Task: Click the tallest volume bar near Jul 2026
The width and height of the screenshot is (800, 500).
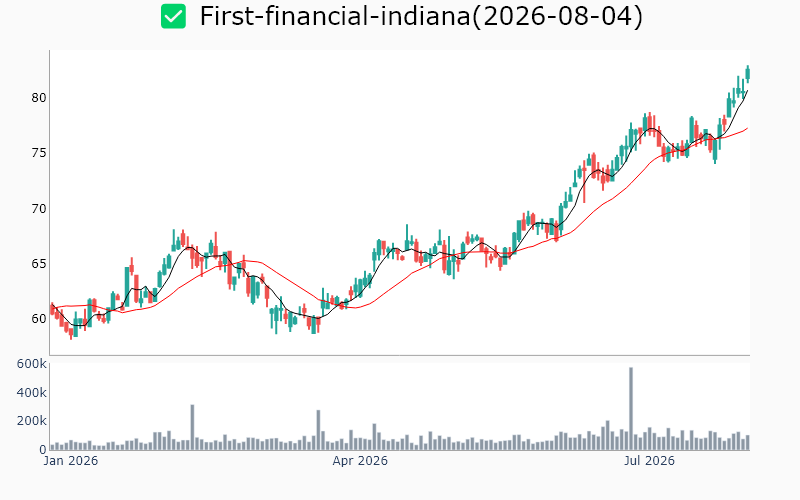Action: point(631,409)
